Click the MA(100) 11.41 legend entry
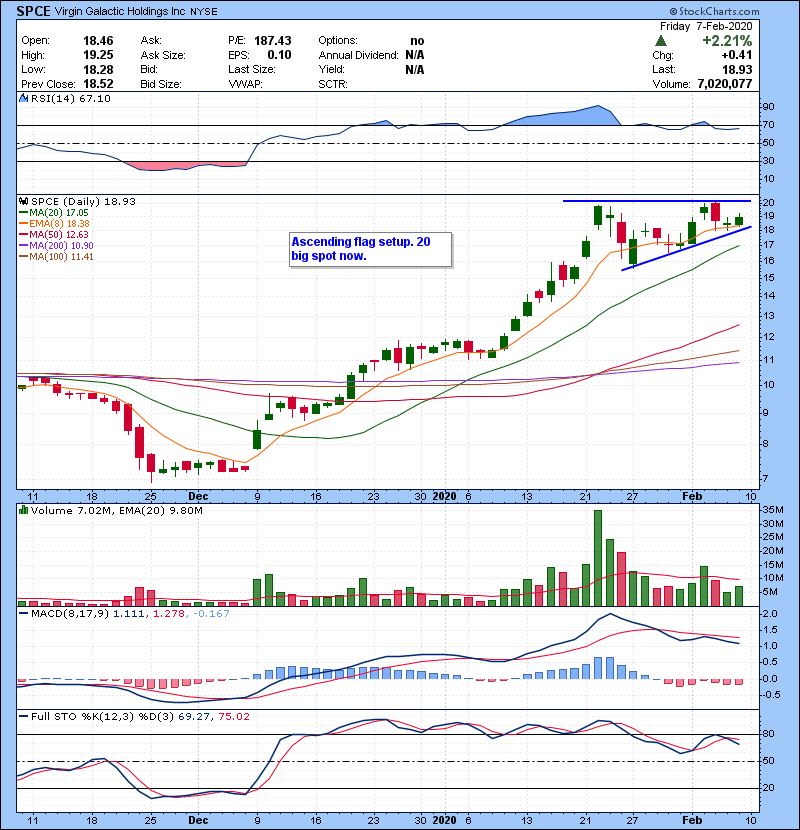This screenshot has width=800, height=830. 56,257
